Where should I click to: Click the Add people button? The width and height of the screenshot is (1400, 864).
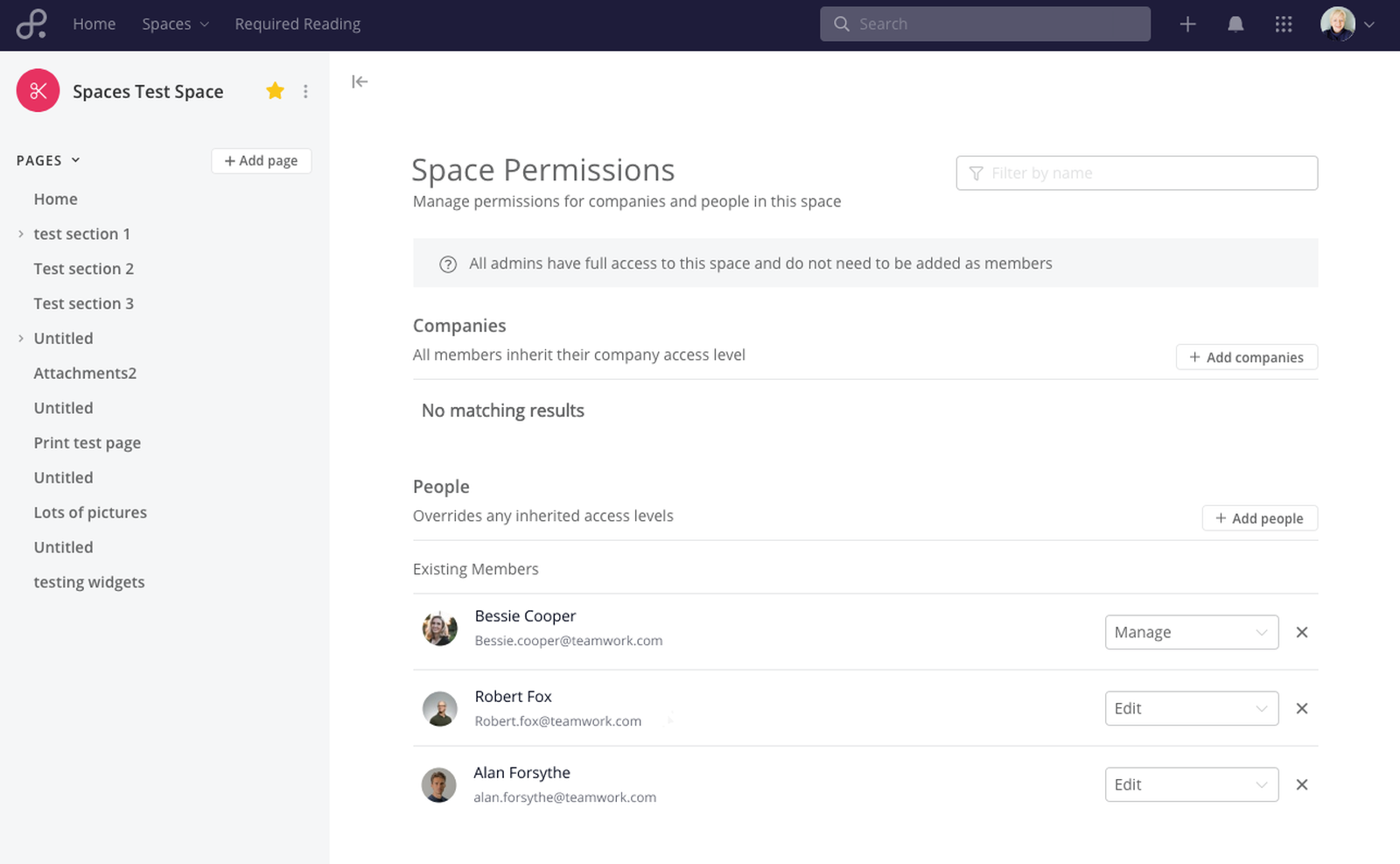point(1259,518)
